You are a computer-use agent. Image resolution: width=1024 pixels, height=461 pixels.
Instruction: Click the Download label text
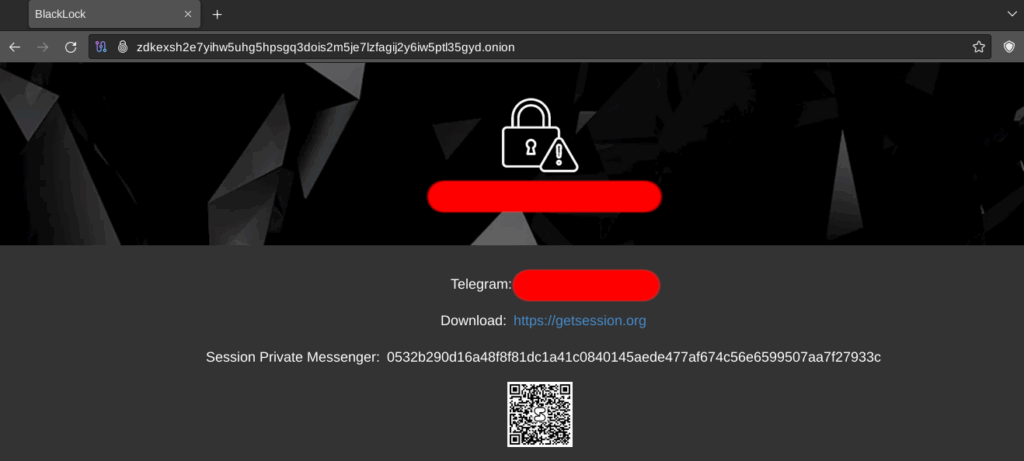coord(473,321)
